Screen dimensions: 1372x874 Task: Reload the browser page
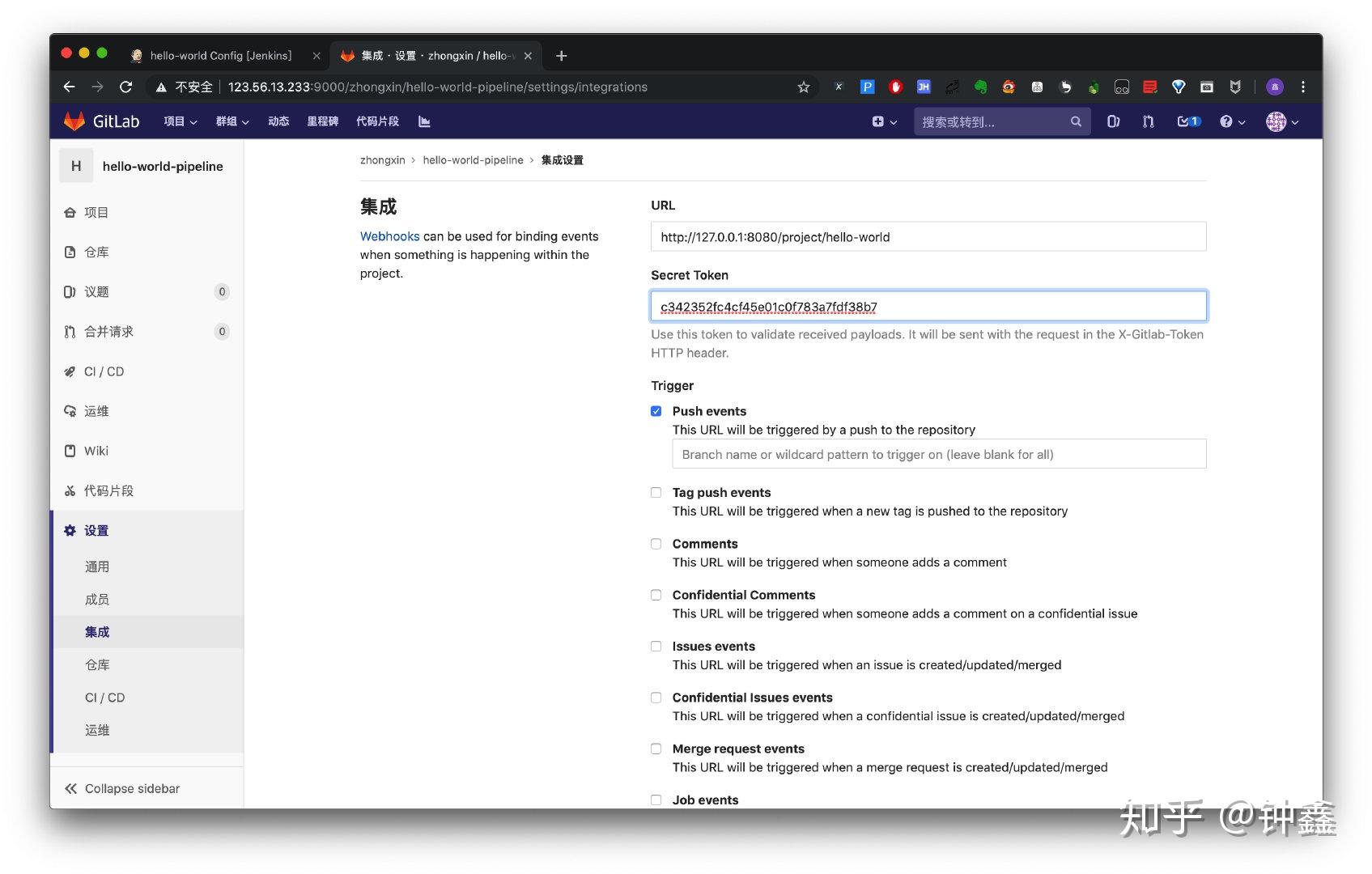pyautogui.click(x=125, y=87)
